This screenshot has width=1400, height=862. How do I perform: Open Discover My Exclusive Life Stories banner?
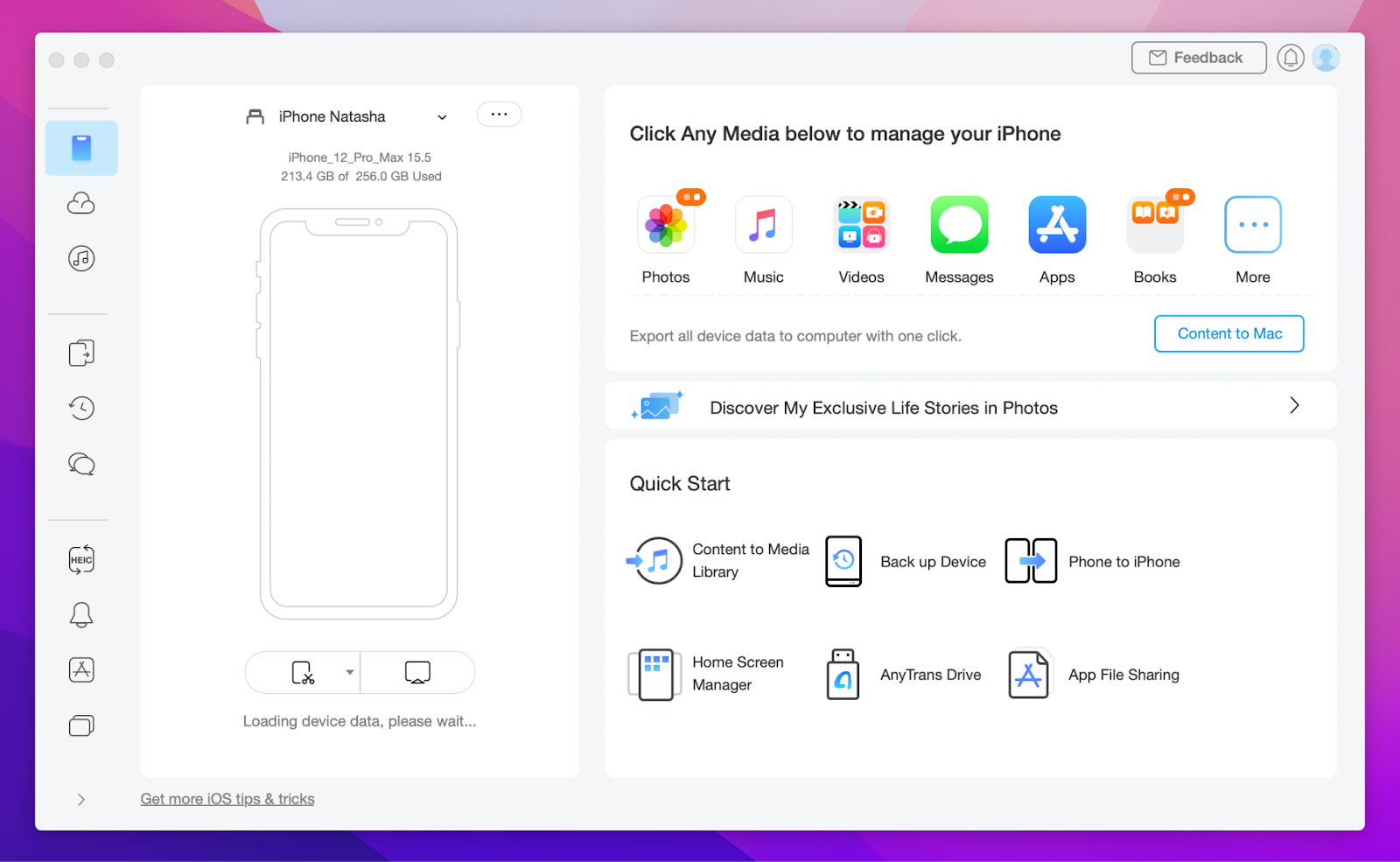click(970, 407)
